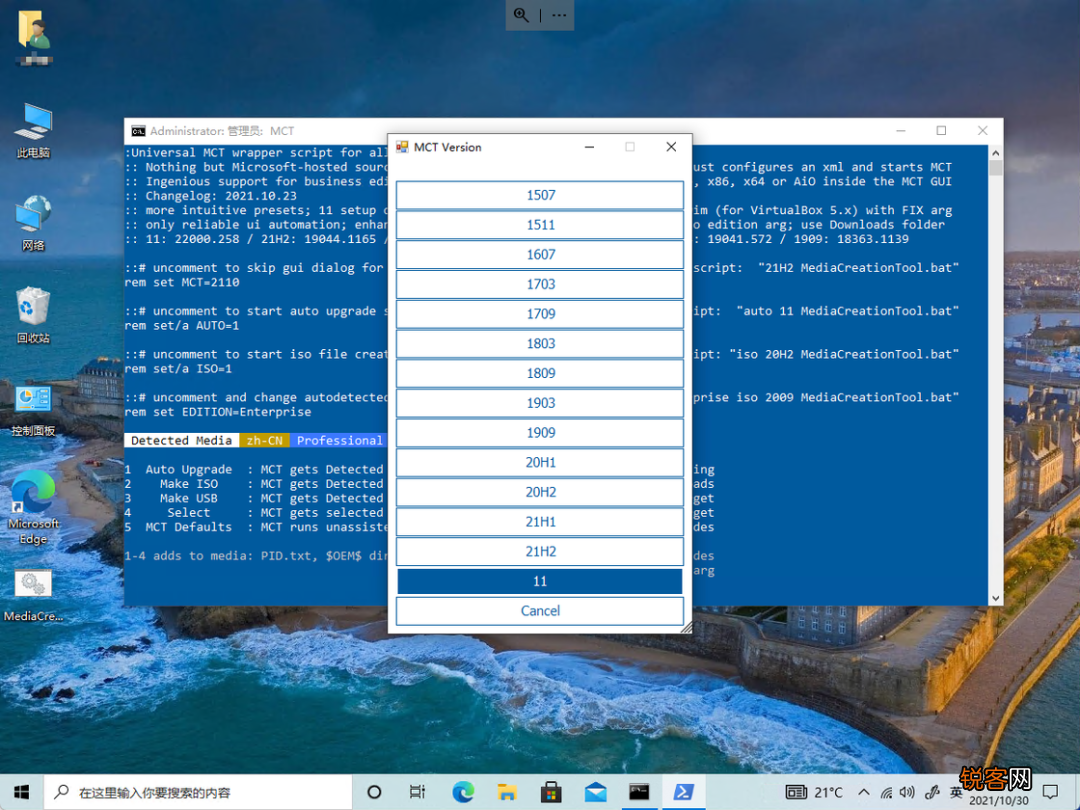Screen dimensions: 1080x810
Task: Select the Control Panel desktop icon
Action: click(x=33, y=409)
